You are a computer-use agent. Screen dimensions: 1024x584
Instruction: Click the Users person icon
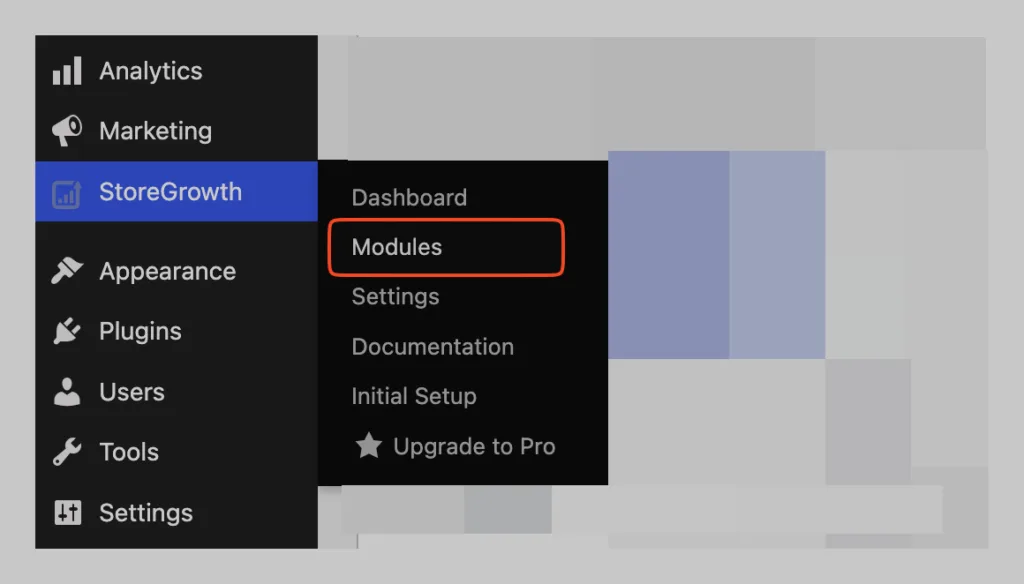tap(67, 391)
